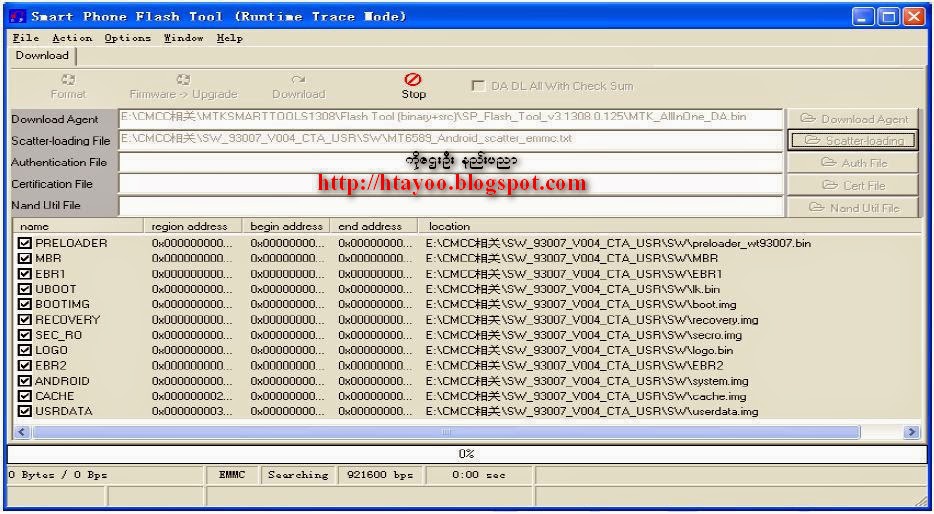The height and width of the screenshot is (514, 934).
Task: Click the scrollbar right arrow
Action: point(912,432)
